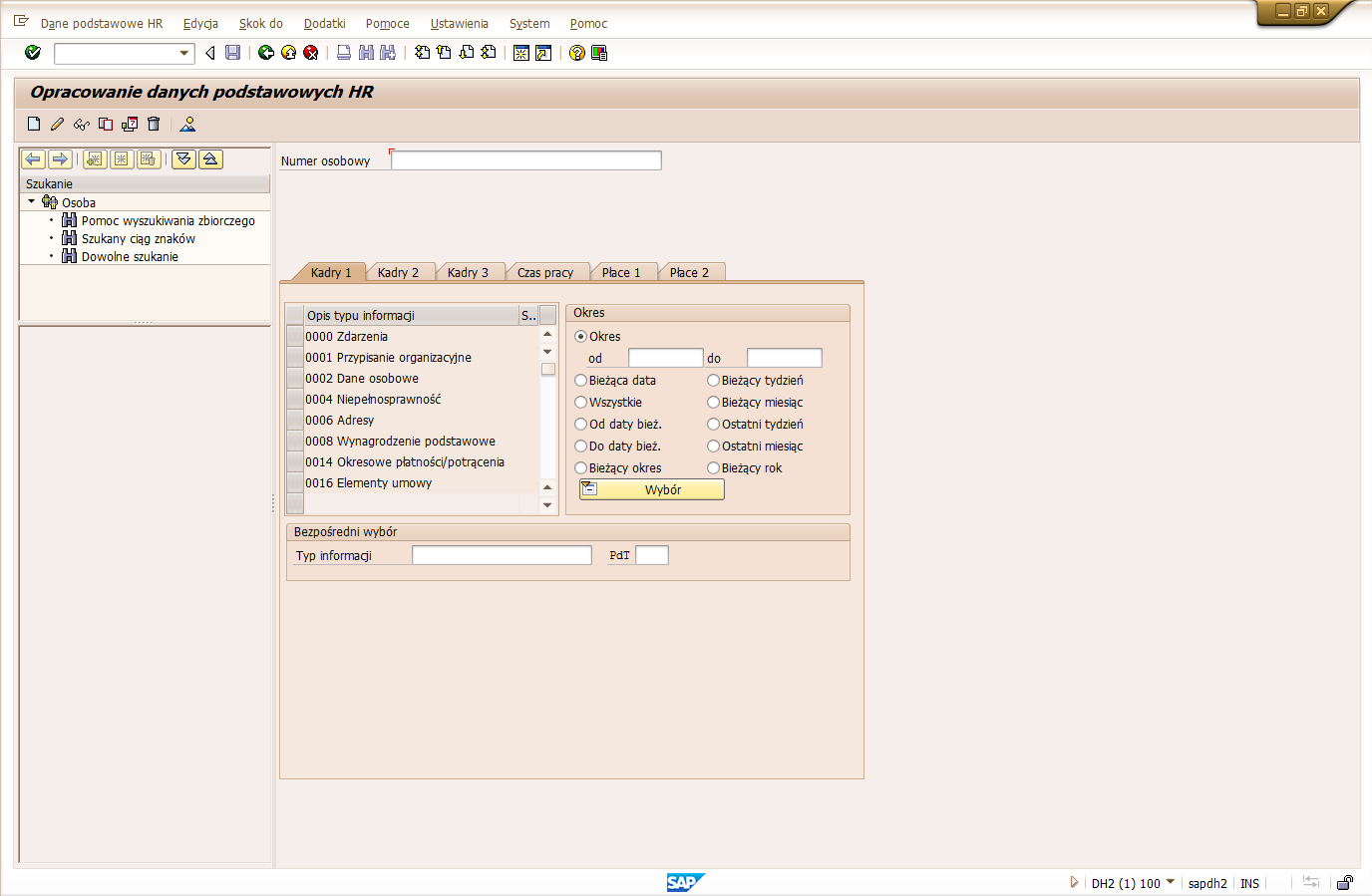
Task: Click the yellow Help question mark icon
Action: [577, 53]
